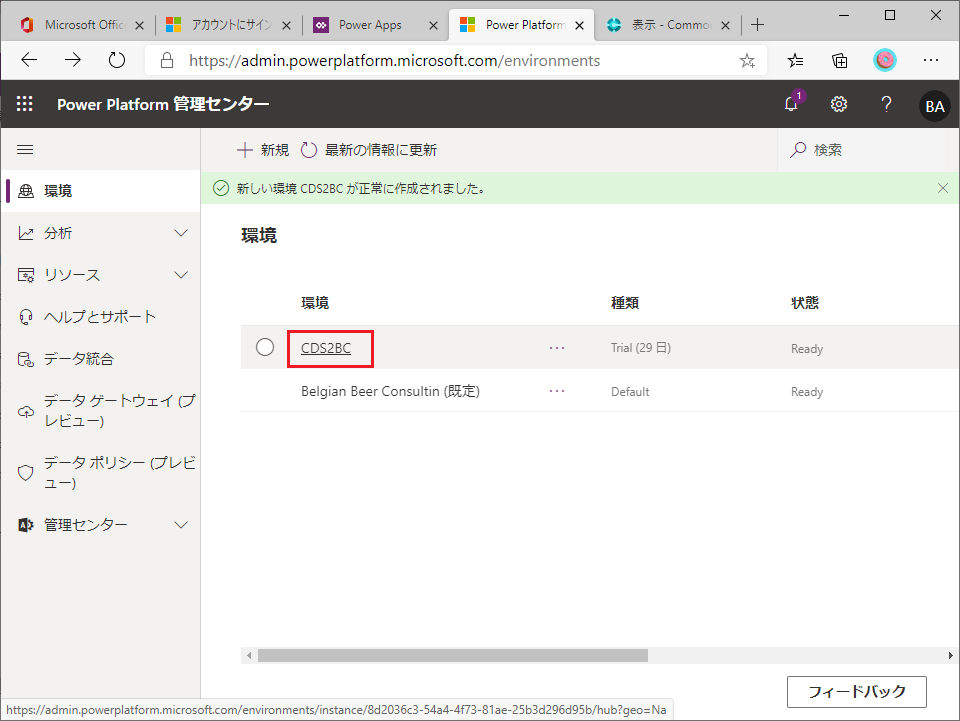Open a new browser tab
Viewport: 960px width, 721px height.
pos(757,24)
